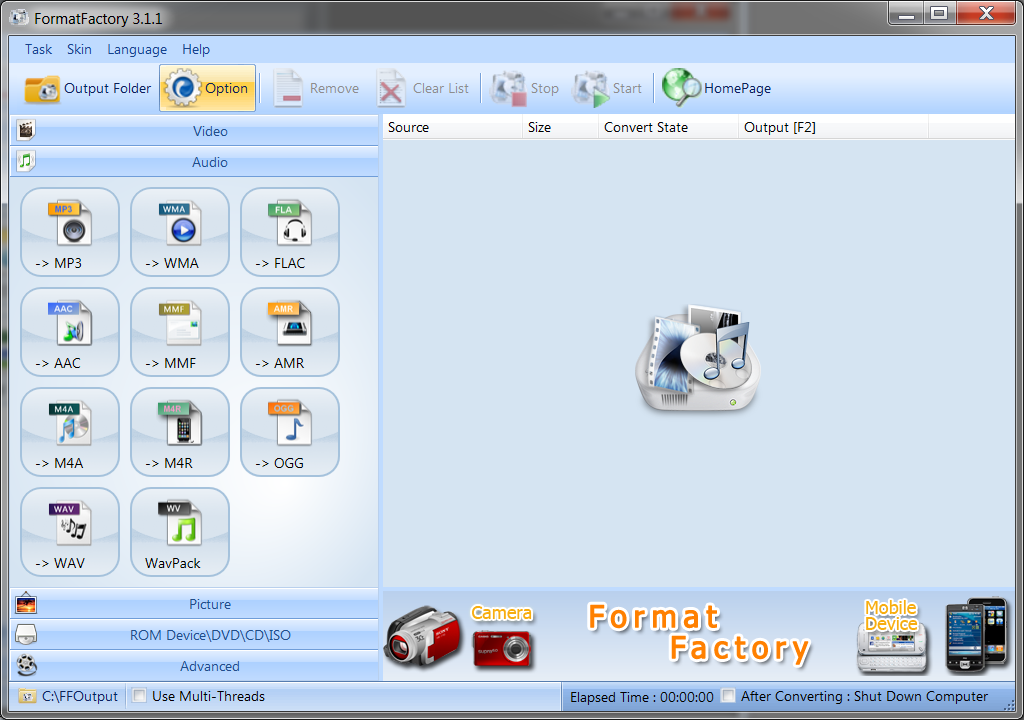Open the FLAC converter
Screen dimensions: 1024x720
point(289,232)
